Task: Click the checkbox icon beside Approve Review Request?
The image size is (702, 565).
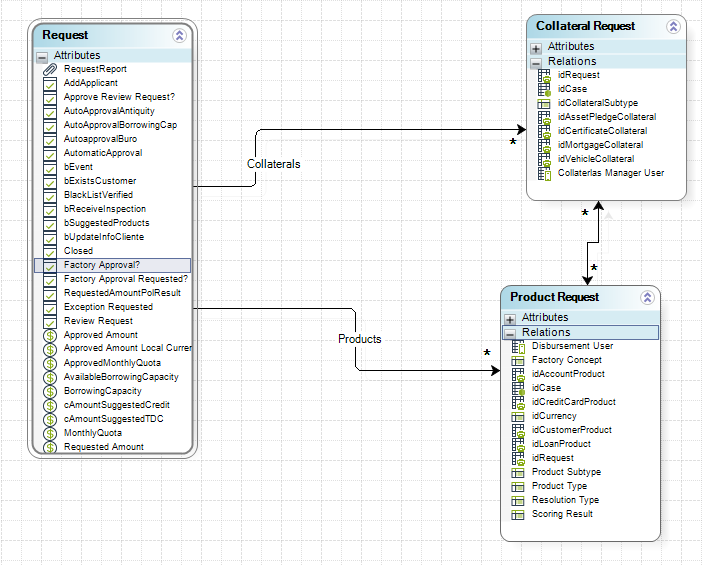Action: pos(50,98)
